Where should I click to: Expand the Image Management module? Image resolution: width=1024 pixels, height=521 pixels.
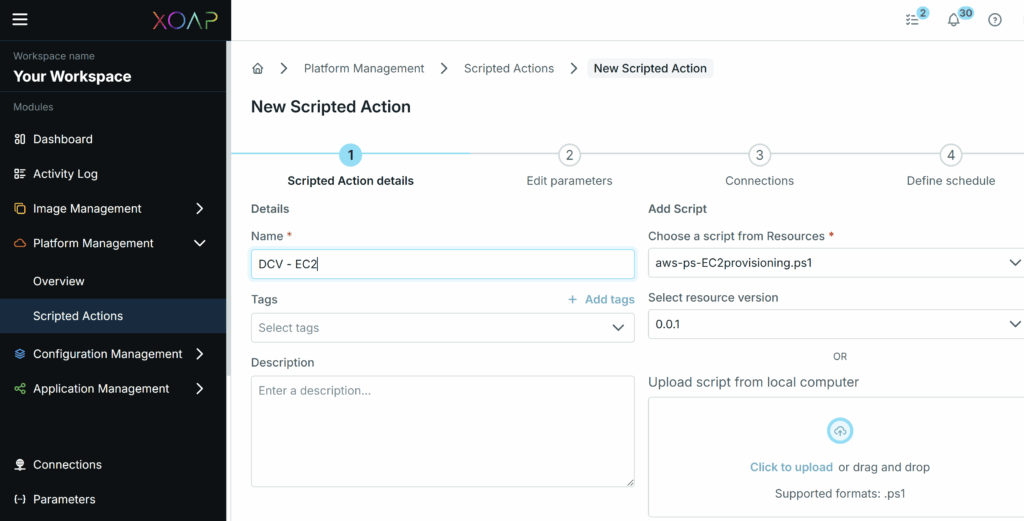coord(199,208)
